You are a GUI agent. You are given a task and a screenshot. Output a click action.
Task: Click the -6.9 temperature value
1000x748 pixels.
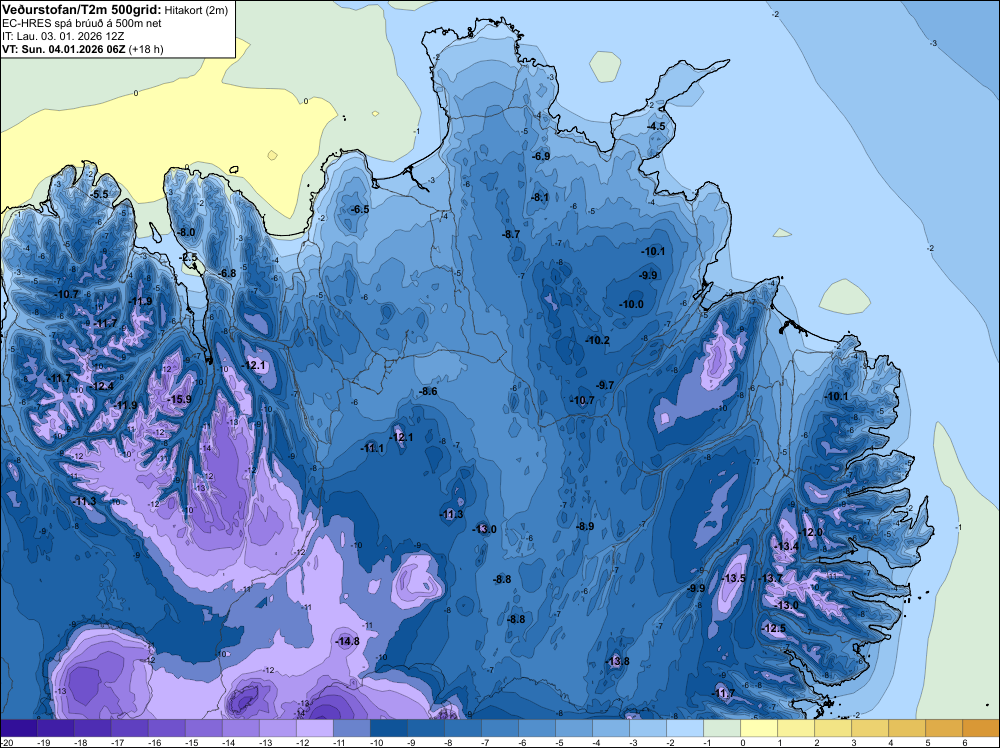(x=541, y=156)
